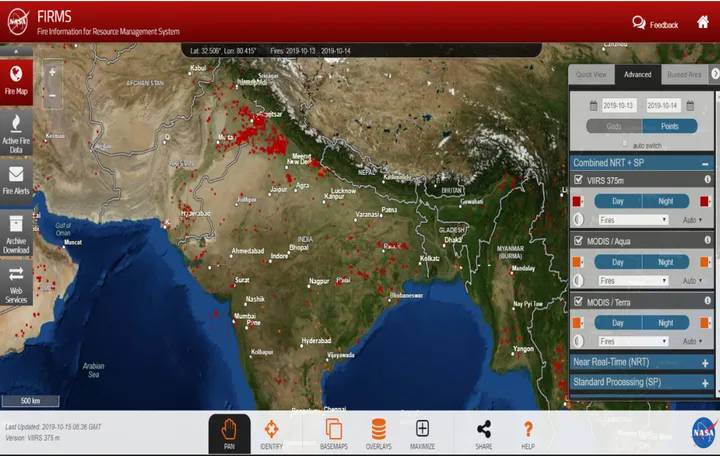
Task: Select the Identify tool in bottom toolbar
Action: (x=271, y=434)
